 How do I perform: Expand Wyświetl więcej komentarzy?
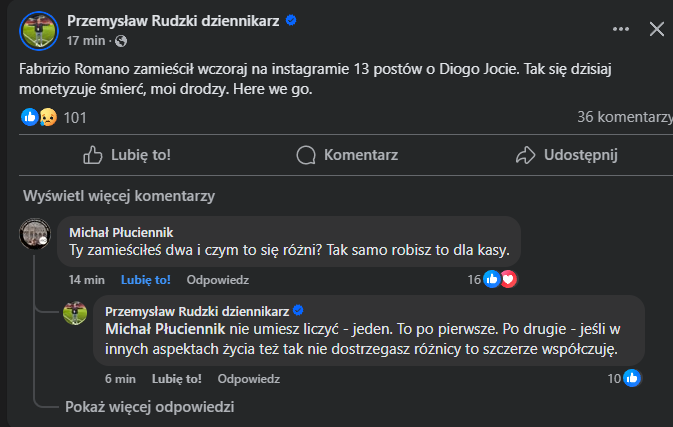119,196
